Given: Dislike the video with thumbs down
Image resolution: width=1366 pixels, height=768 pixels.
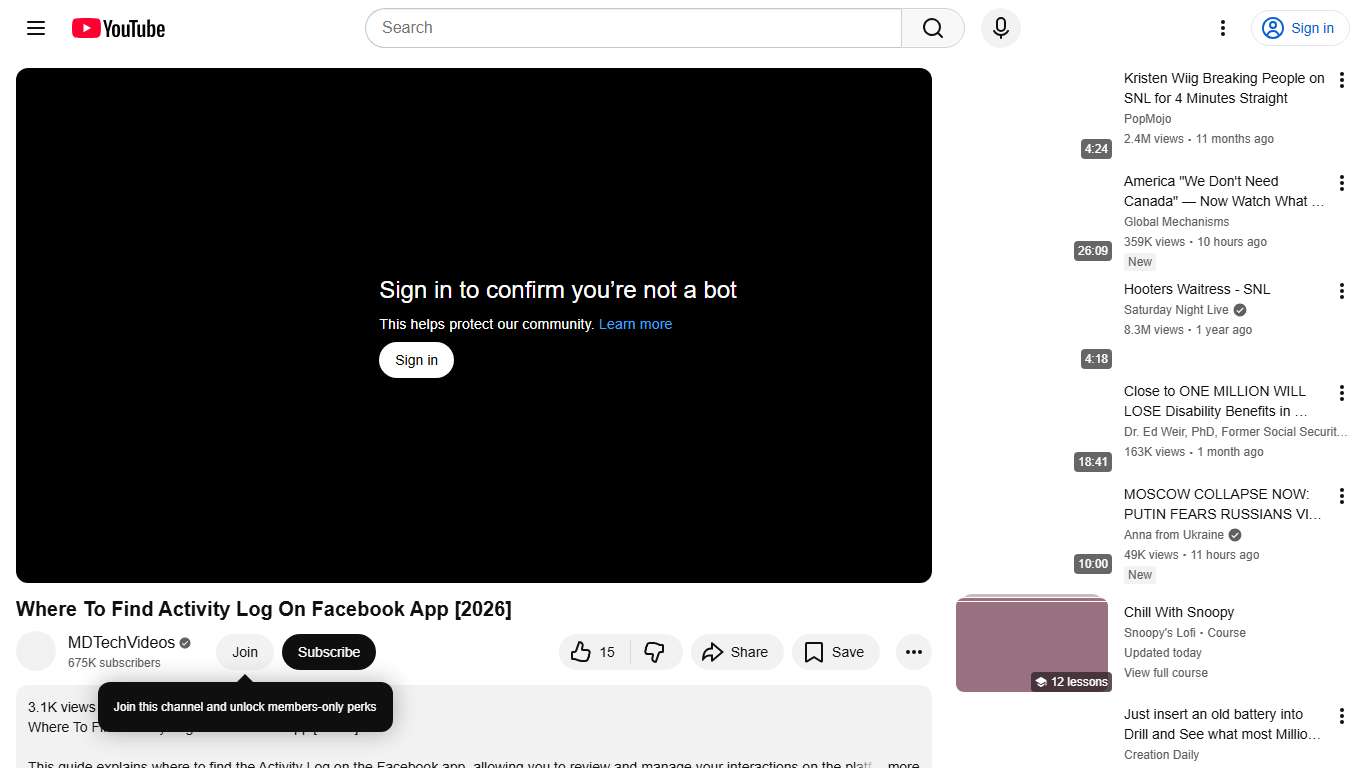Looking at the screenshot, I should pyautogui.click(x=656, y=651).
